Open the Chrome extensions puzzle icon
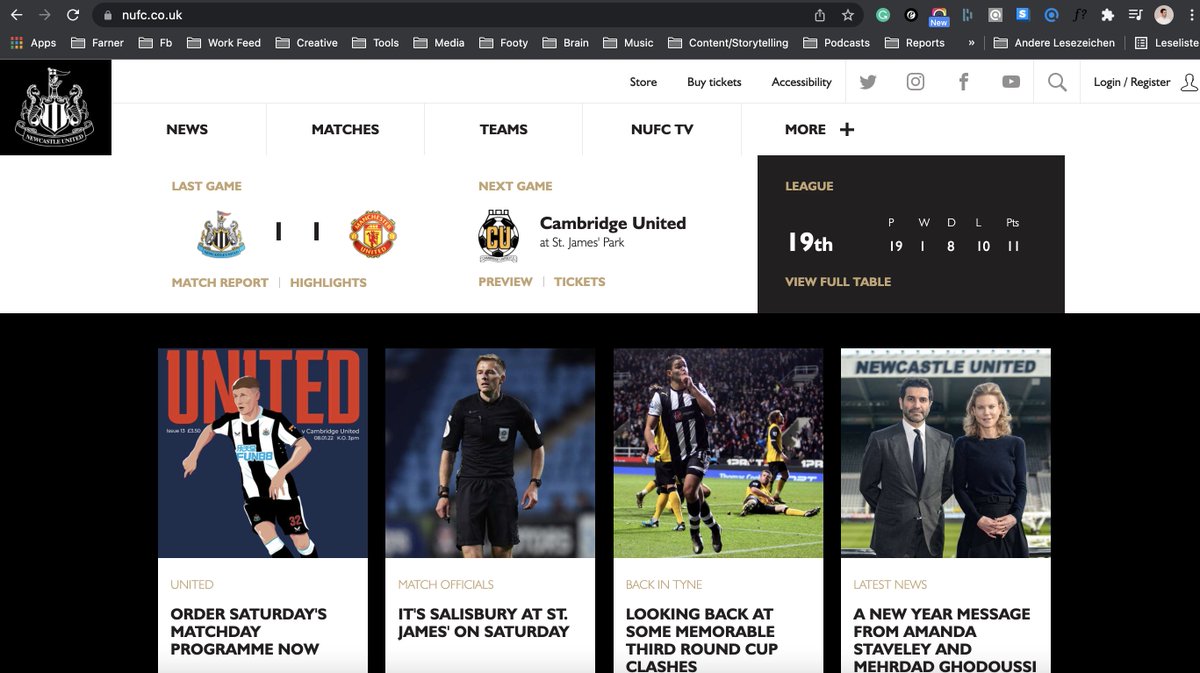This screenshot has height=673, width=1200. tap(1107, 15)
